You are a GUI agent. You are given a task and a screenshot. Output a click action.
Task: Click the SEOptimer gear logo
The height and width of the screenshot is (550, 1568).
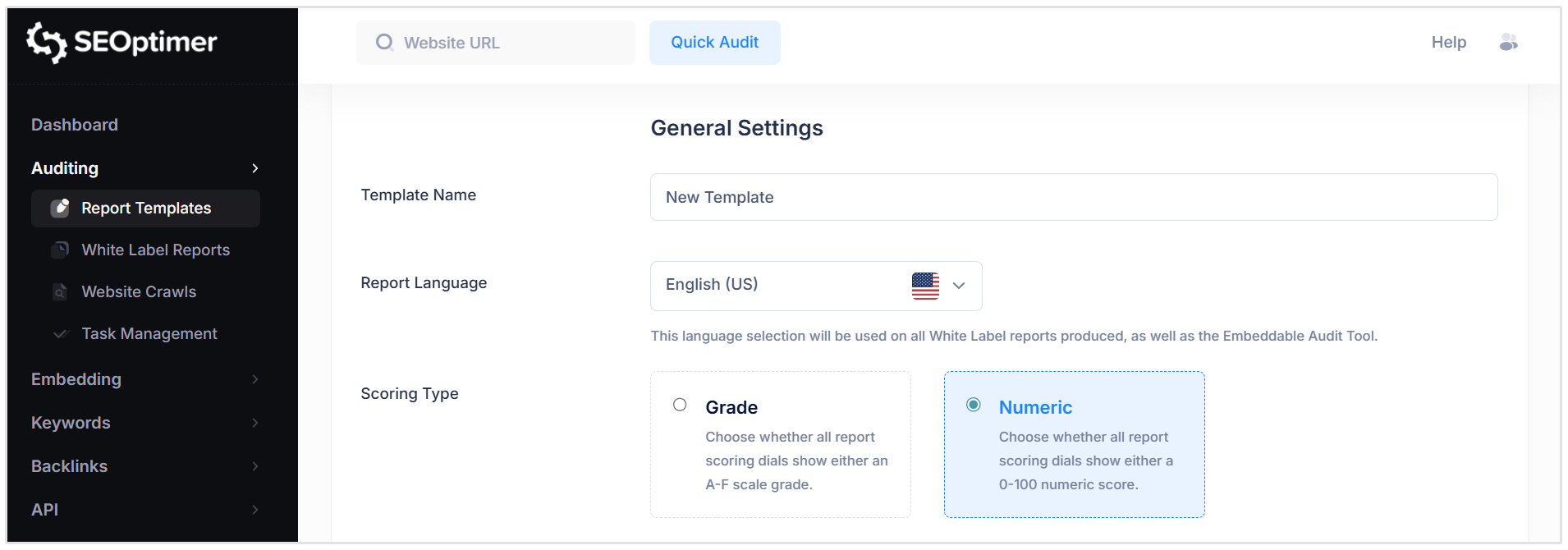point(46,42)
